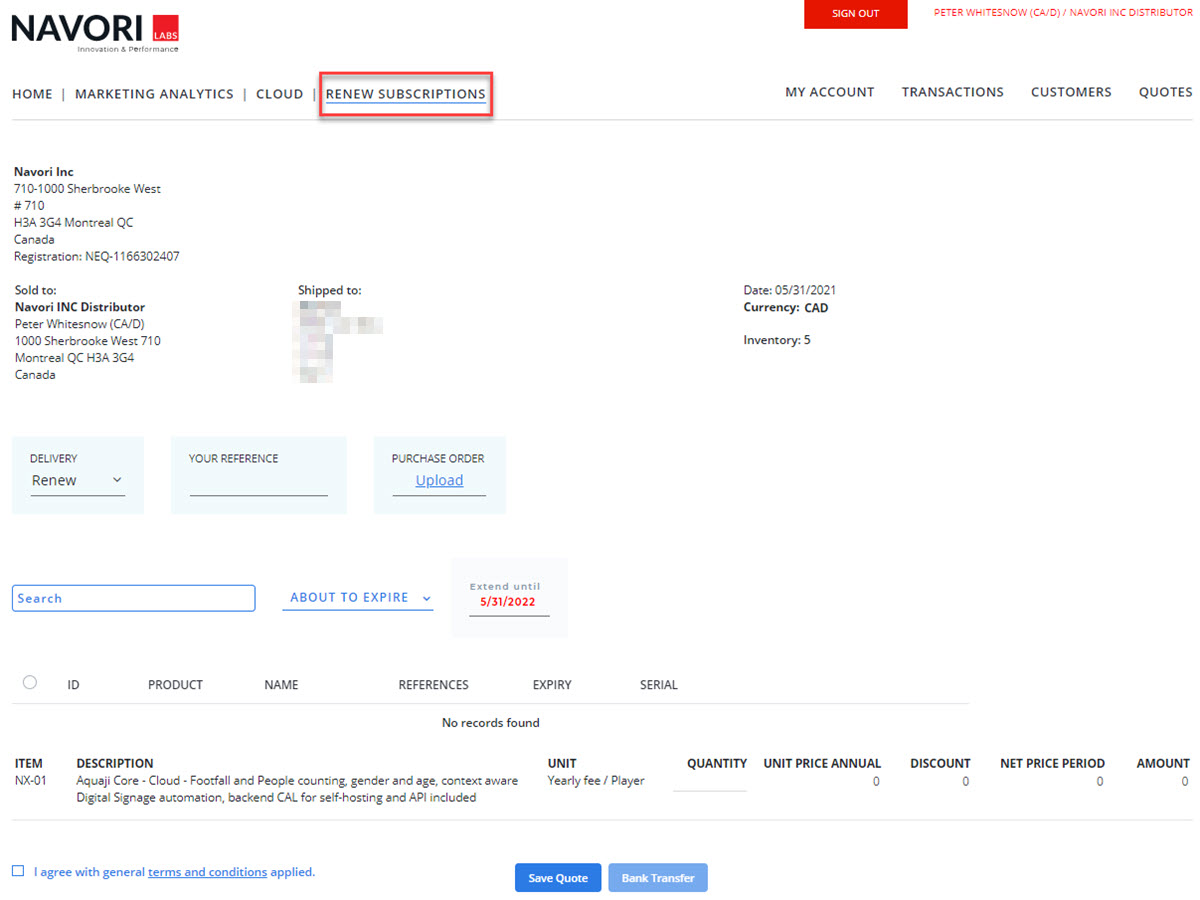Focus the Search box
The image size is (1200, 900).
pyautogui.click(x=133, y=598)
